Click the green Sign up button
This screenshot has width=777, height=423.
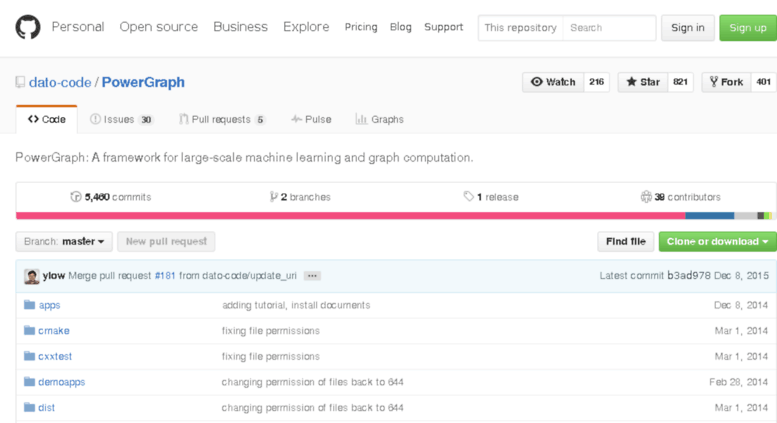pos(748,28)
